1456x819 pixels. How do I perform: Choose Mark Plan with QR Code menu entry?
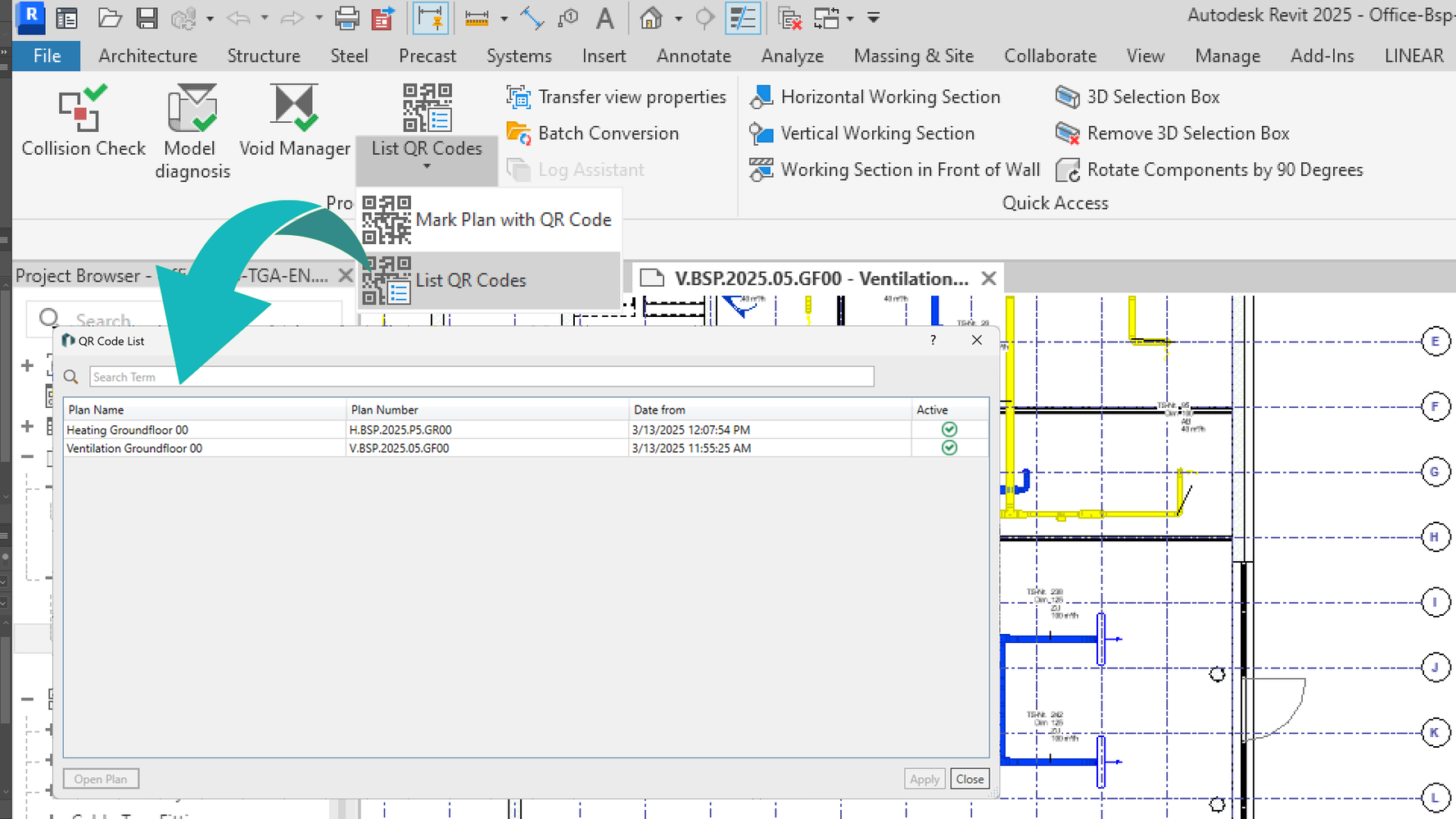point(489,219)
